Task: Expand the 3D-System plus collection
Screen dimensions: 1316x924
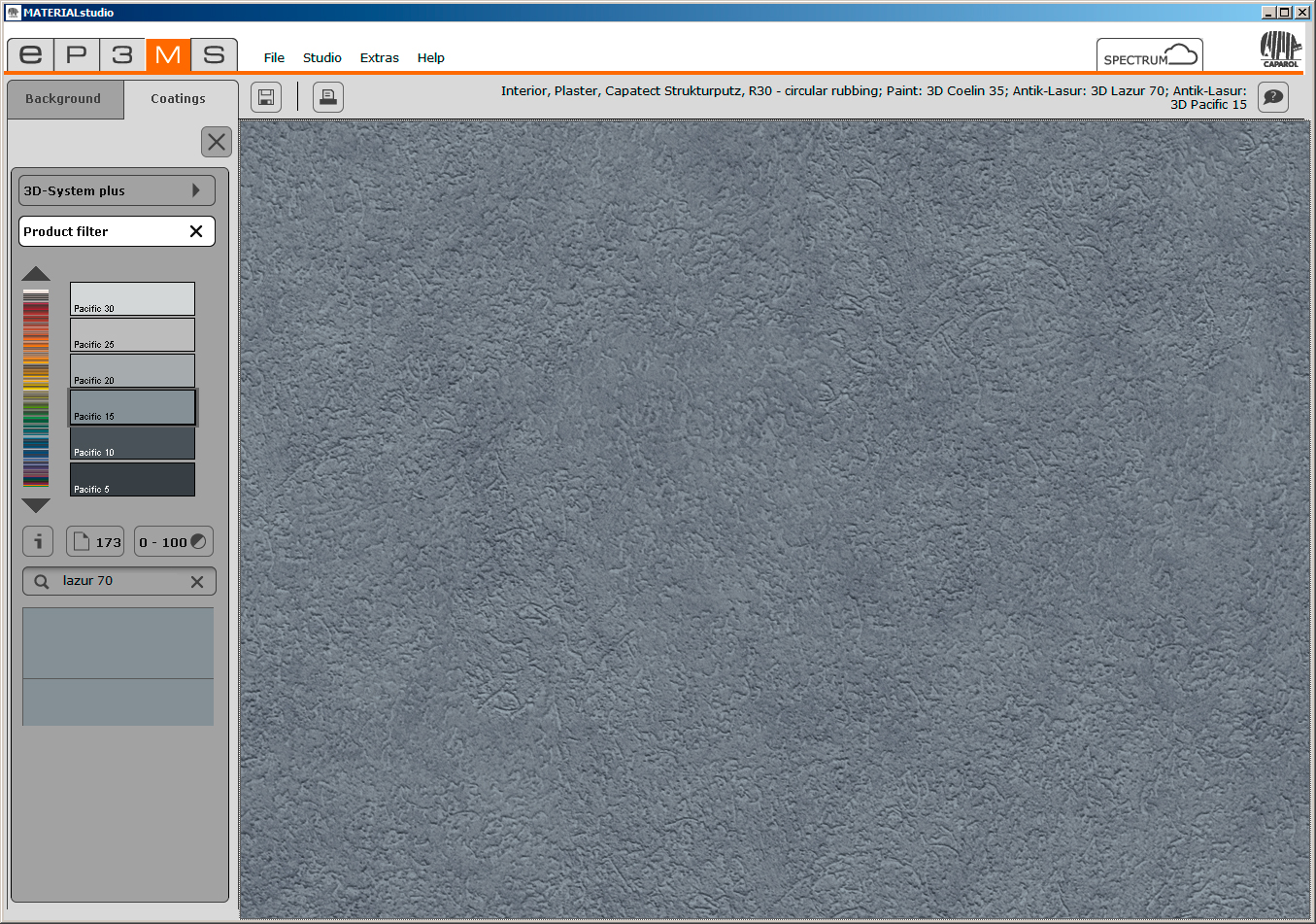Action: 117,190
